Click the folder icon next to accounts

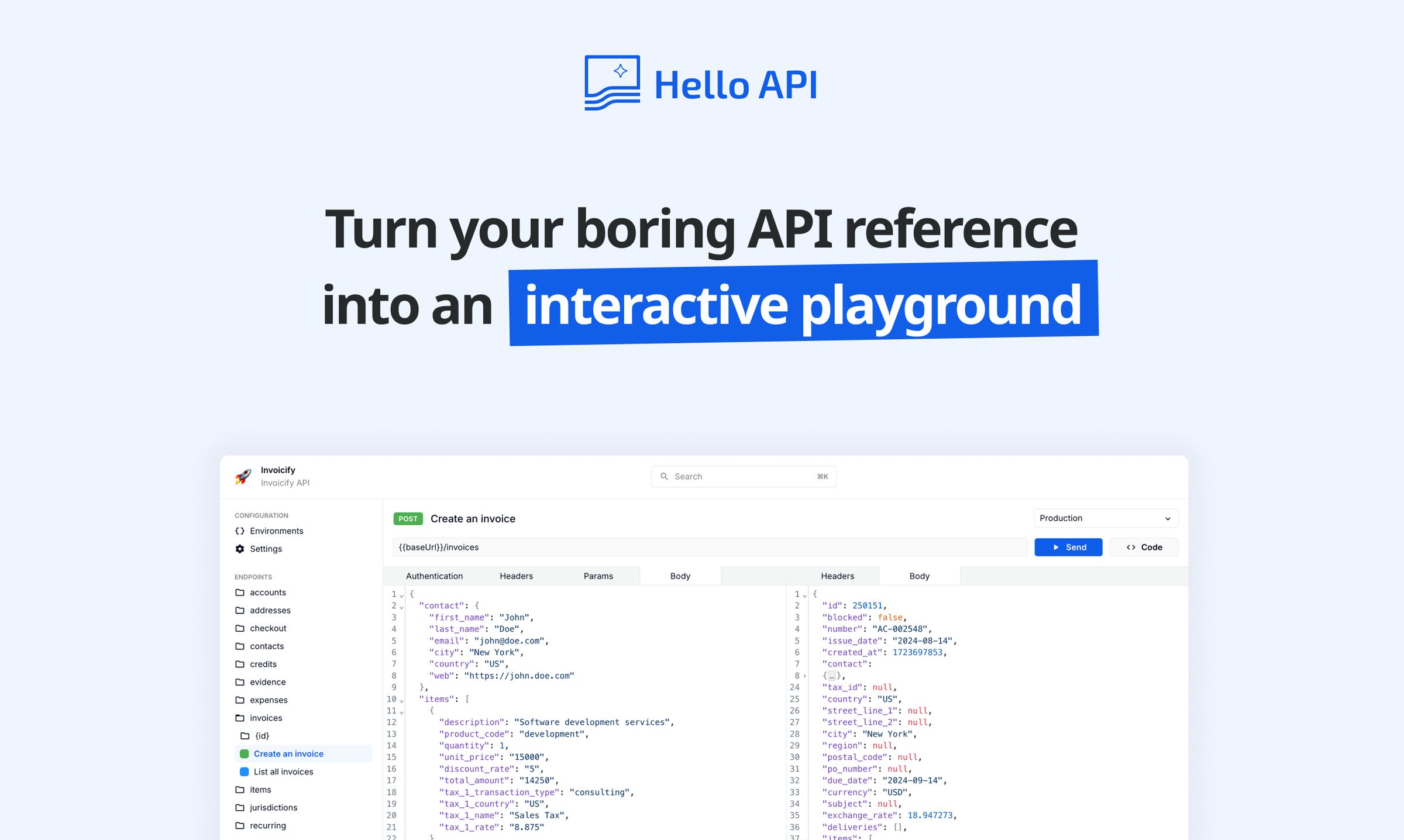click(240, 592)
